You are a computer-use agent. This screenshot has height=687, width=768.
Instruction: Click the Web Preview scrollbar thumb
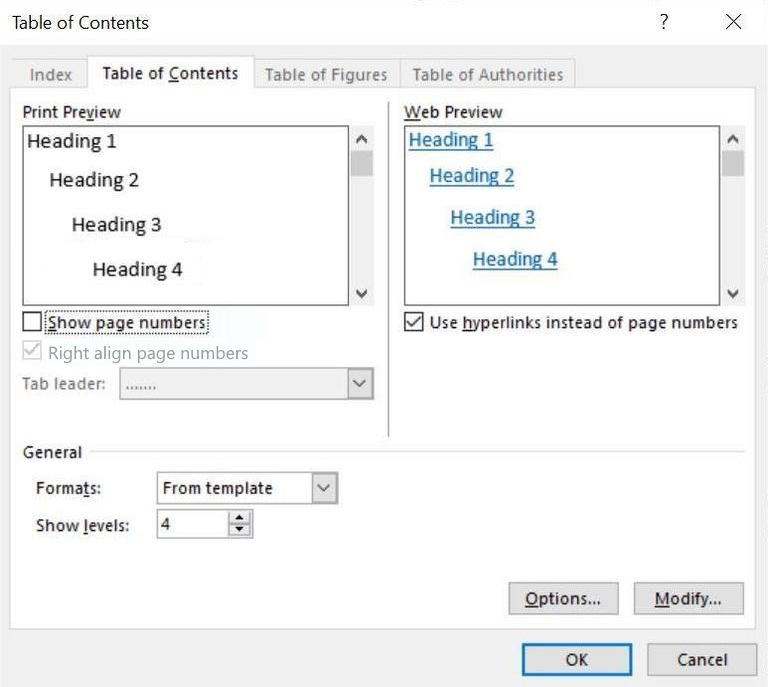(x=733, y=164)
